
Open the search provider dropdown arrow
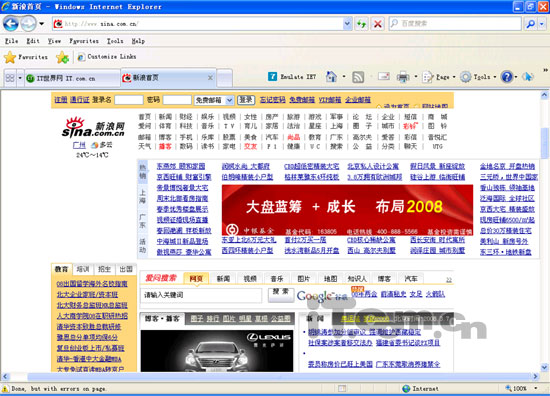point(542,24)
